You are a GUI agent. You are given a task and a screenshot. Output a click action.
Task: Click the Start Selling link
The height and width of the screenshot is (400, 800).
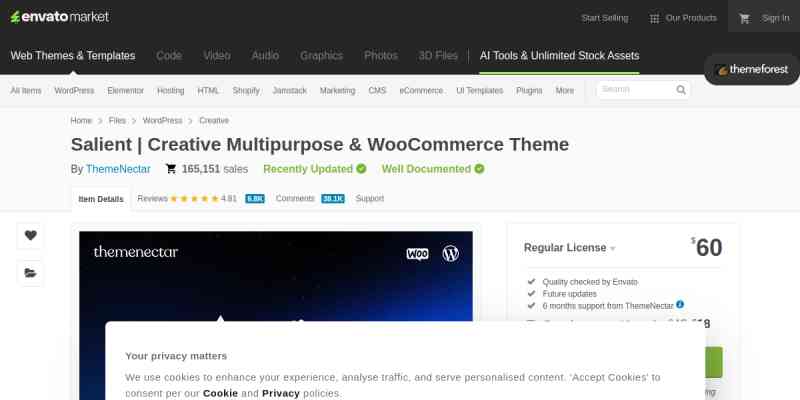604,18
